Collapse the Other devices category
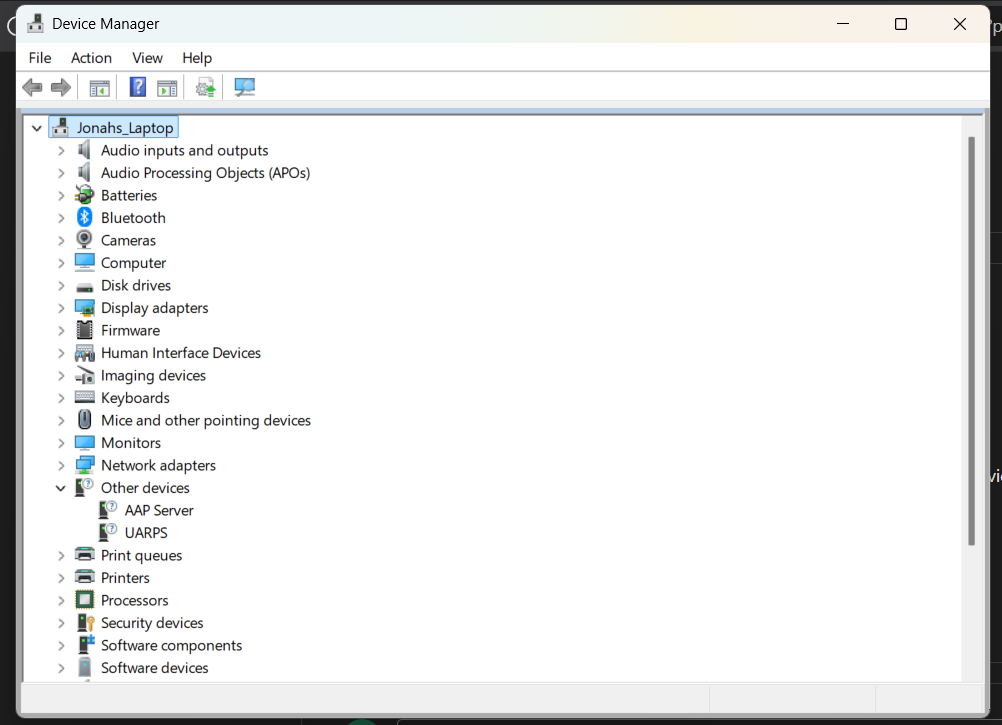The image size is (1002, 725). click(x=61, y=488)
